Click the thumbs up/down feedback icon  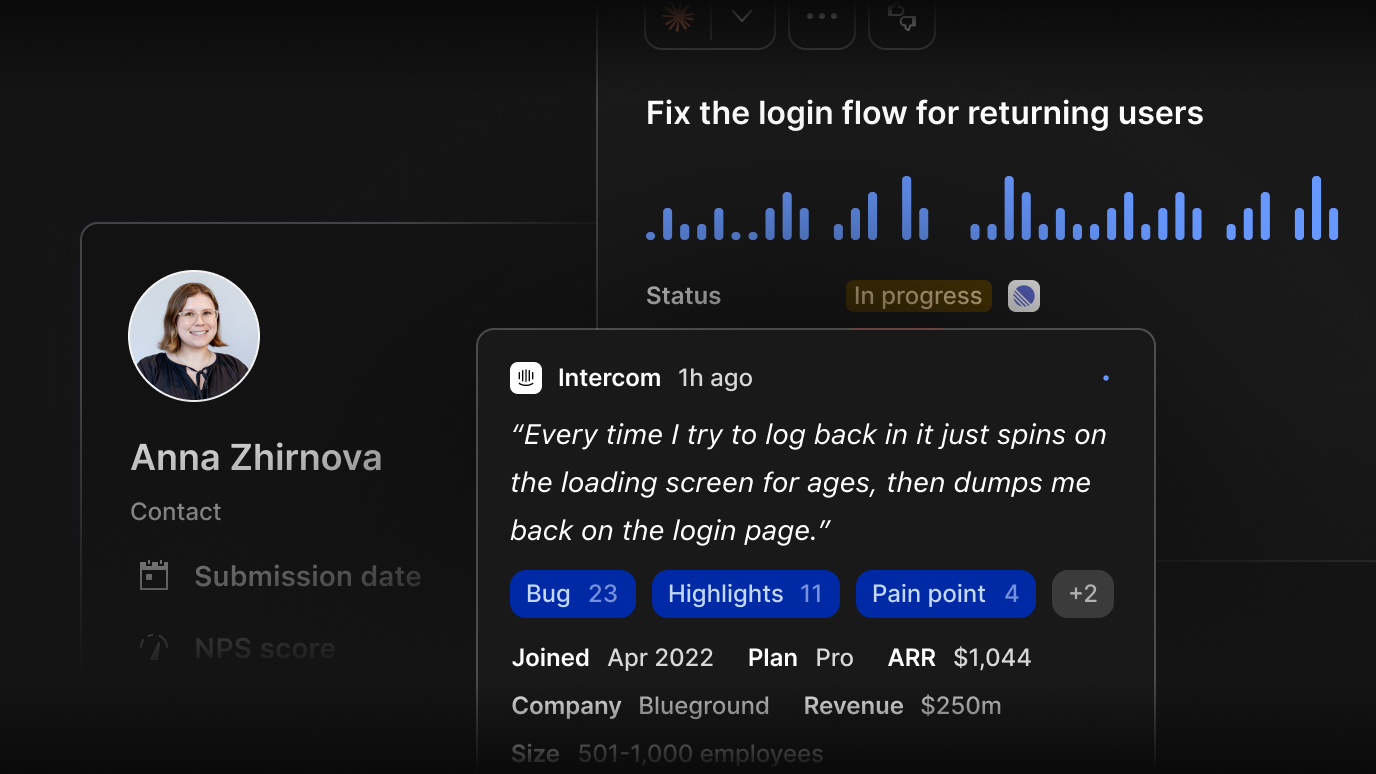point(902,17)
